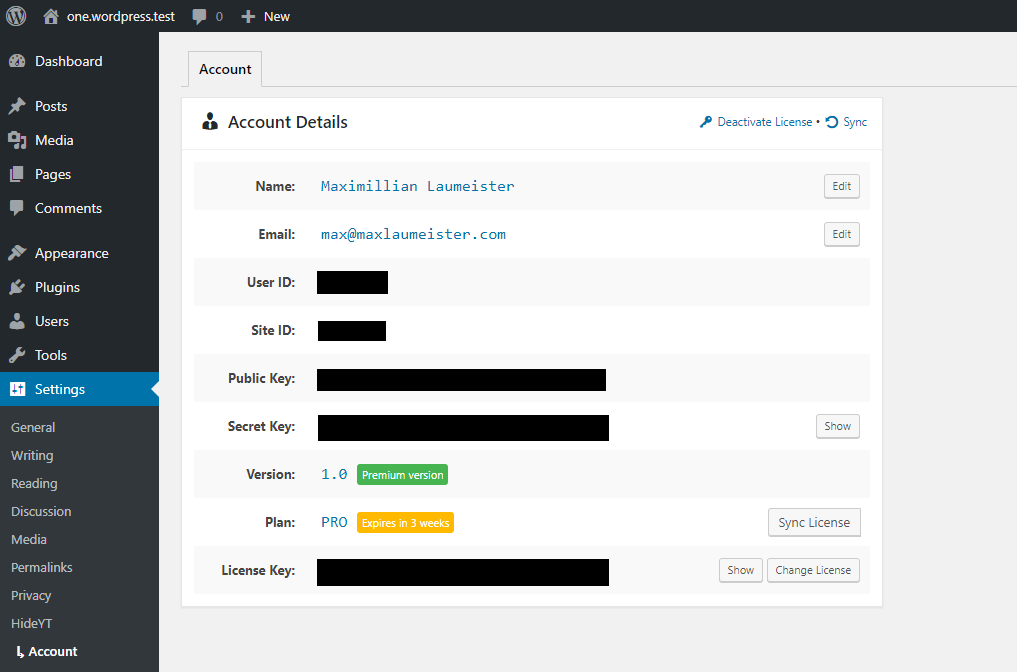Click the person icon beside Account Details

[209, 121]
